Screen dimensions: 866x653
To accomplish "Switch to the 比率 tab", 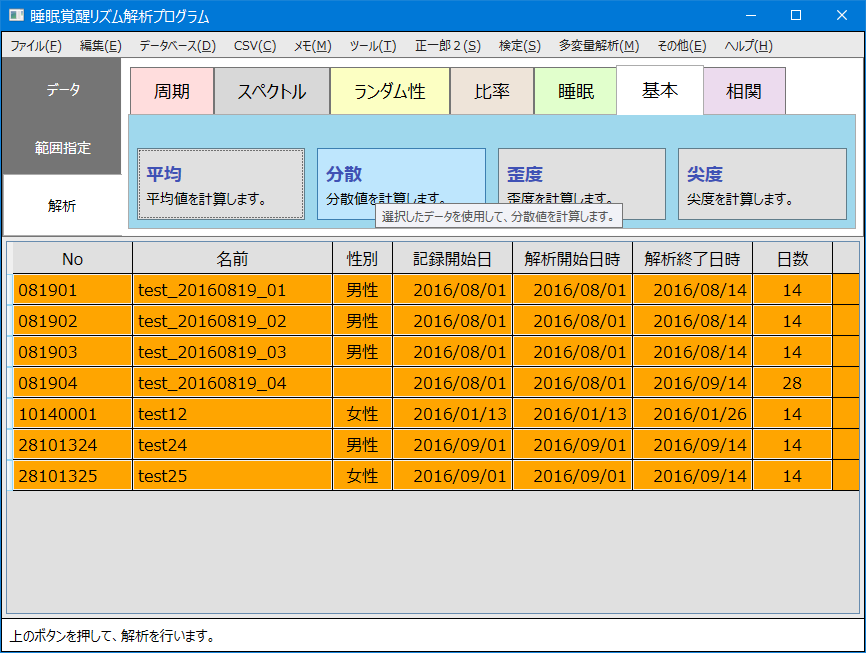I will click(x=492, y=91).
